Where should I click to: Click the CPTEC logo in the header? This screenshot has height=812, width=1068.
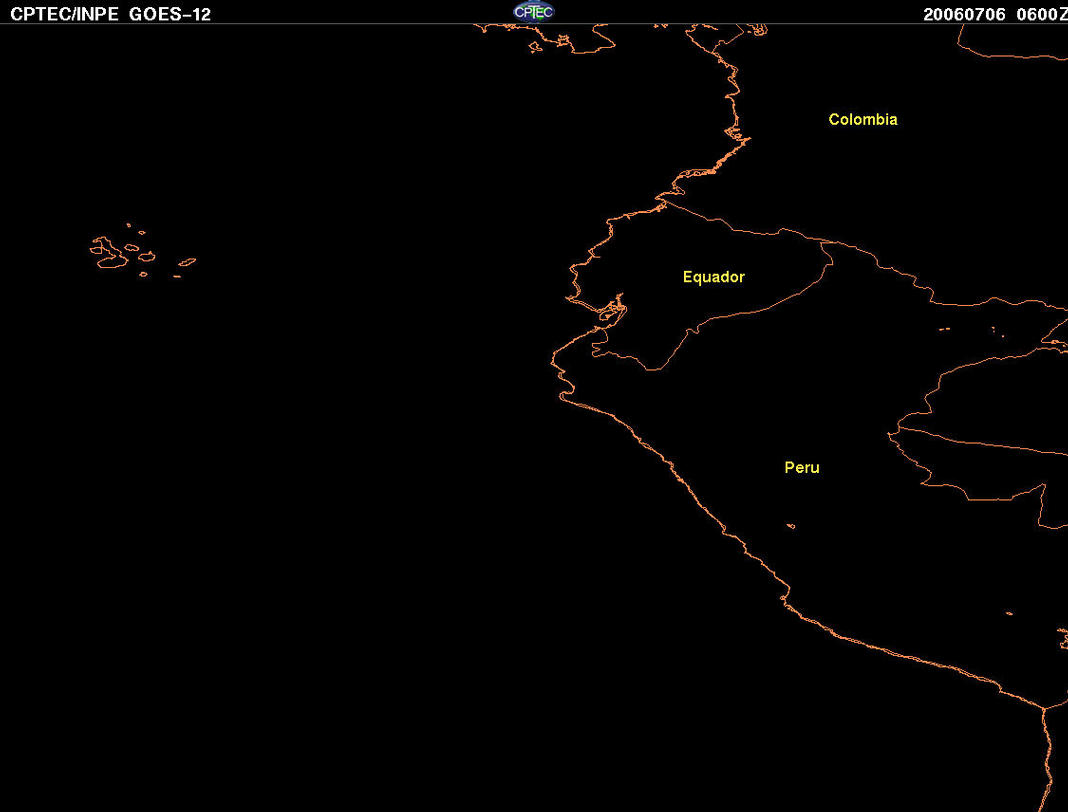click(533, 12)
